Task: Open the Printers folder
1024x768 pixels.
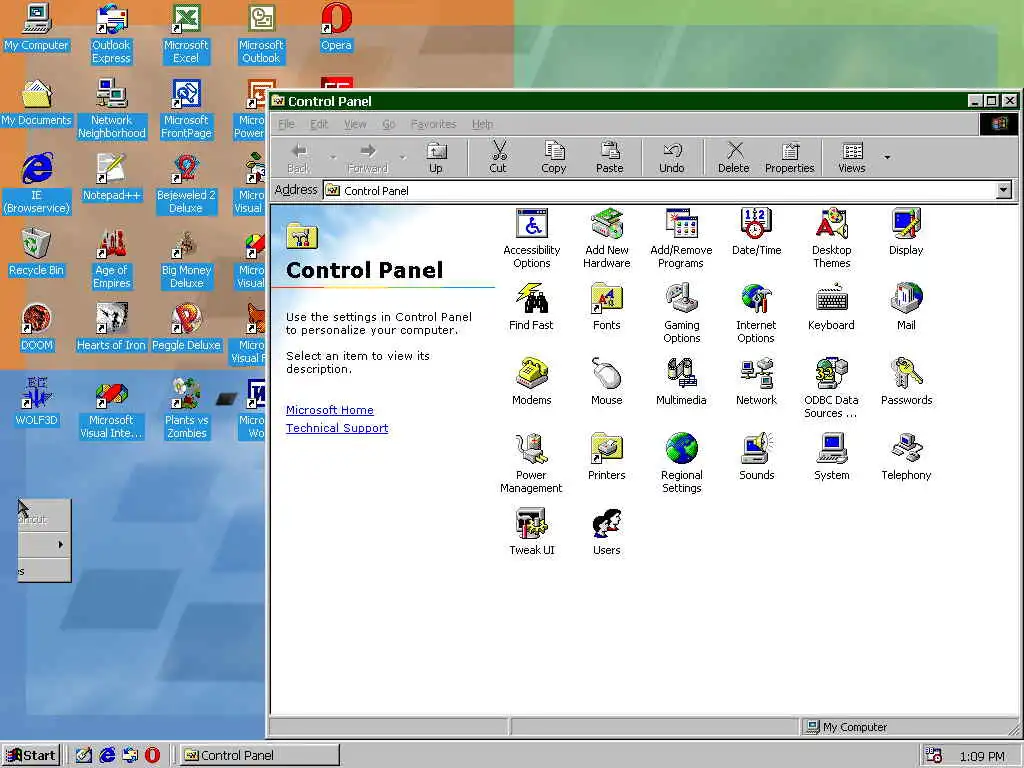Action: pos(607,457)
